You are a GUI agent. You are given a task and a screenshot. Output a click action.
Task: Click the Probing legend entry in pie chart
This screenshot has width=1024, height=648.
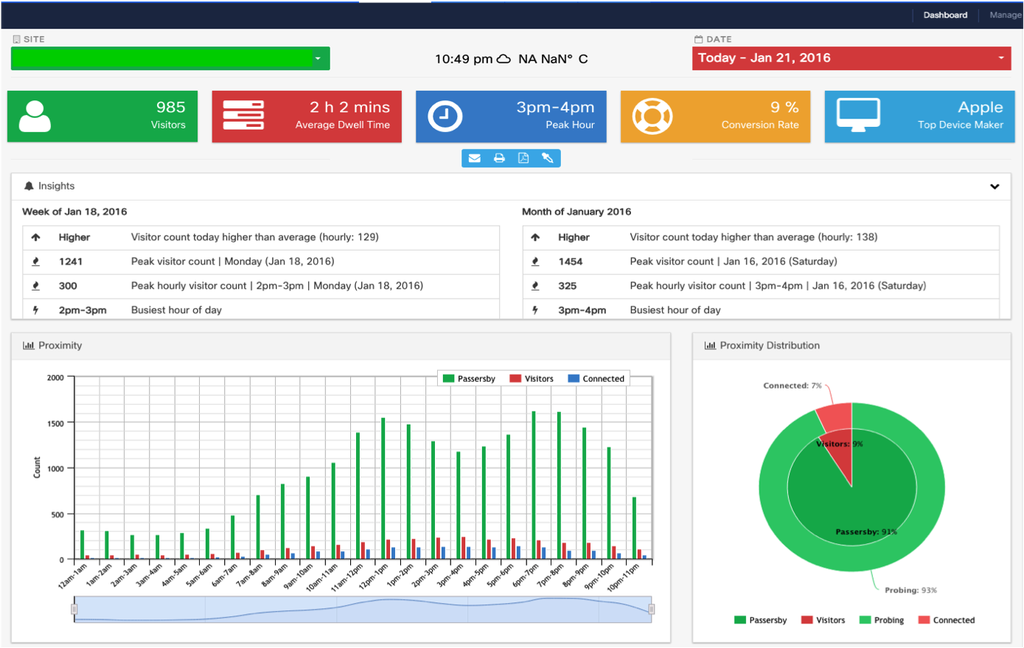tap(882, 620)
